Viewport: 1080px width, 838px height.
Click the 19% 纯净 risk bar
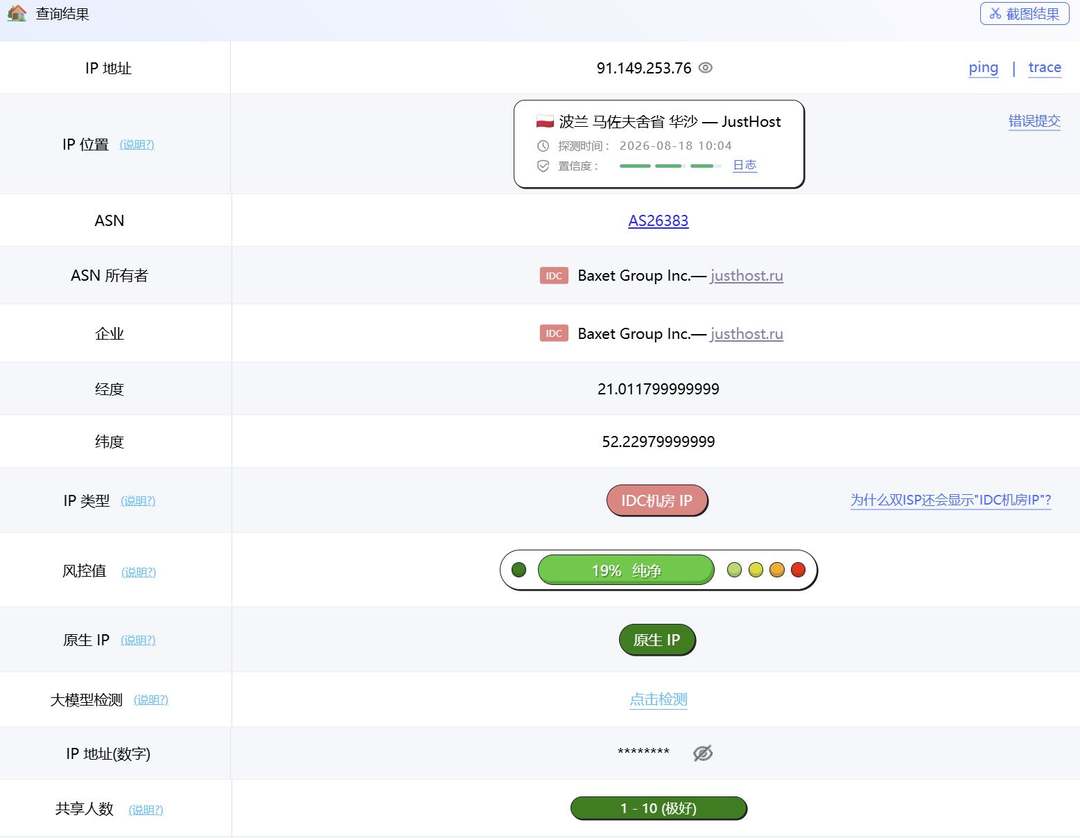click(x=625, y=570)
